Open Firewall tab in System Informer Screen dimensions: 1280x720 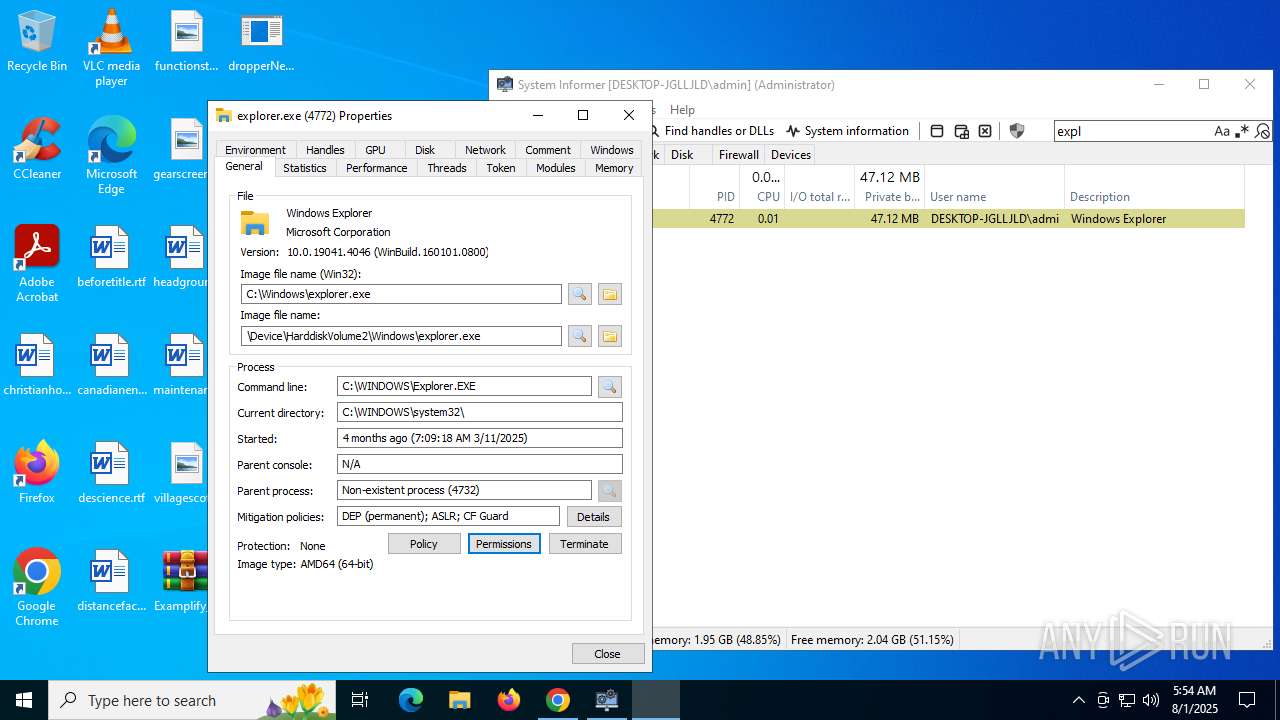[x=739, y=155]
